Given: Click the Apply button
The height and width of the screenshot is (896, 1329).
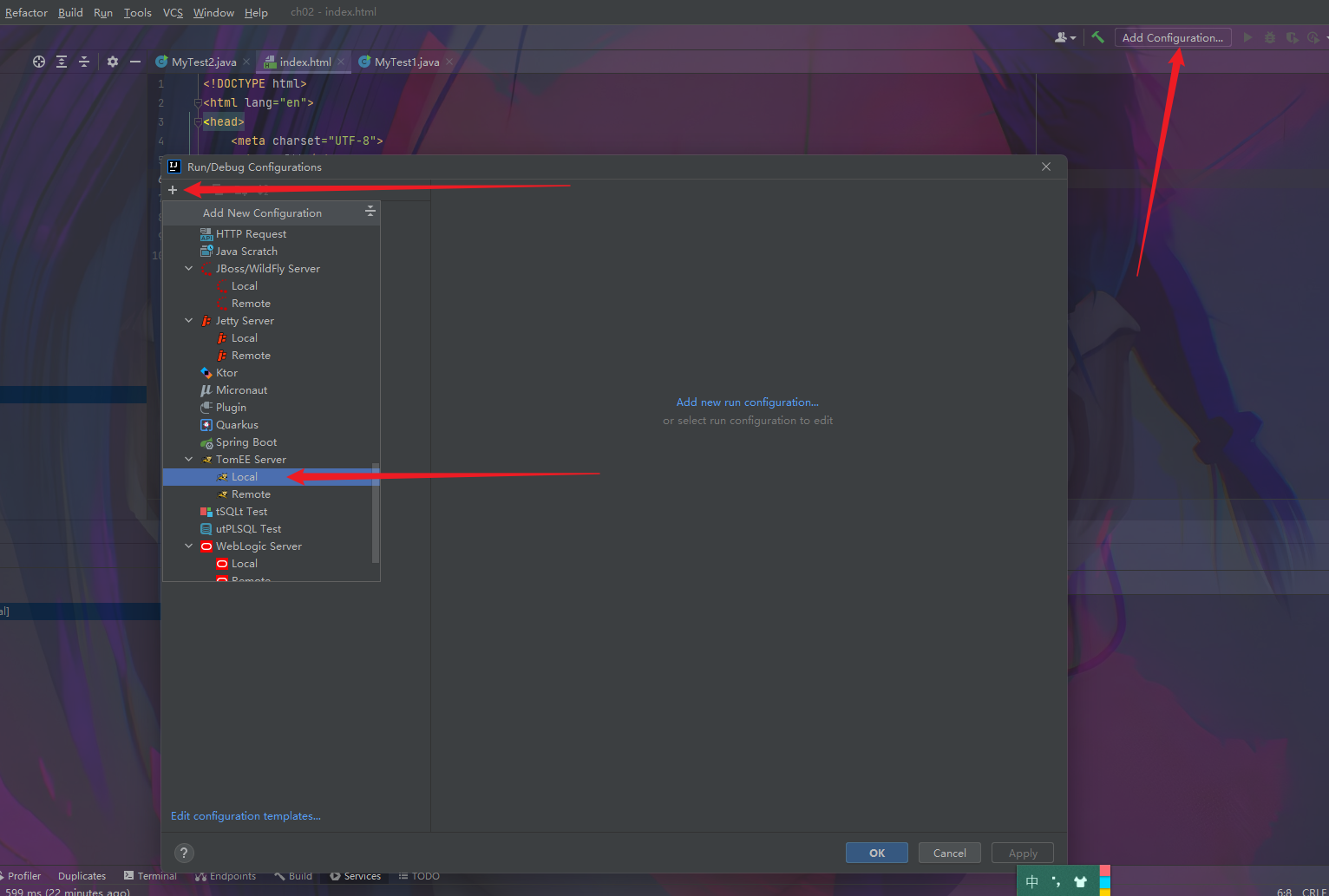Looking at the screenshot, I should tap(1023, 853).
